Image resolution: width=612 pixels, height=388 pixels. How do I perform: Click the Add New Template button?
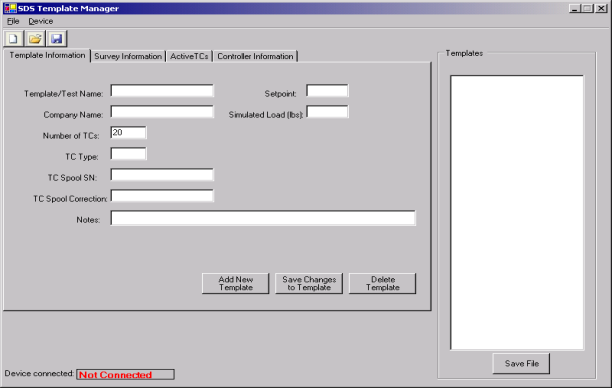tap(235, 283)
